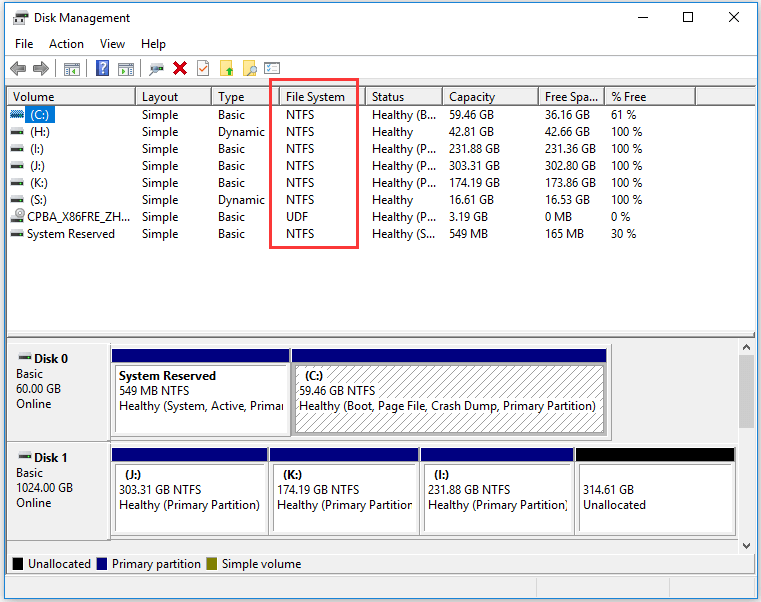Click the scroll down arrow in disk pane
The image size is (761, 602).
tap(746, 546)
